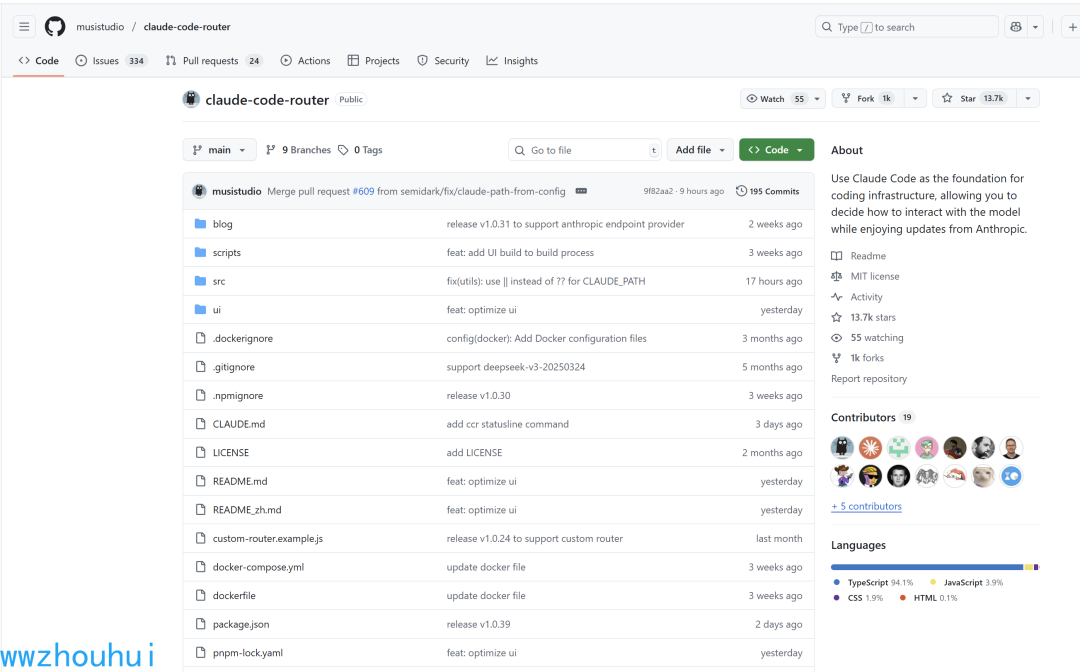Switch to the Code tab

39,61
